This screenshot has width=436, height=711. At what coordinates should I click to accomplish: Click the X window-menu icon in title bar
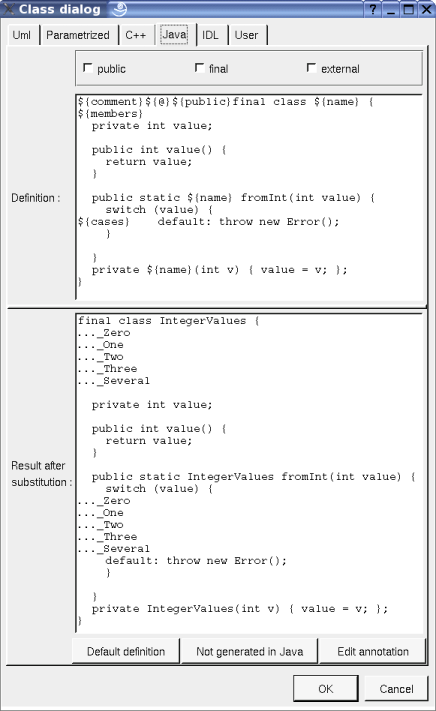[x=9, y=9]
